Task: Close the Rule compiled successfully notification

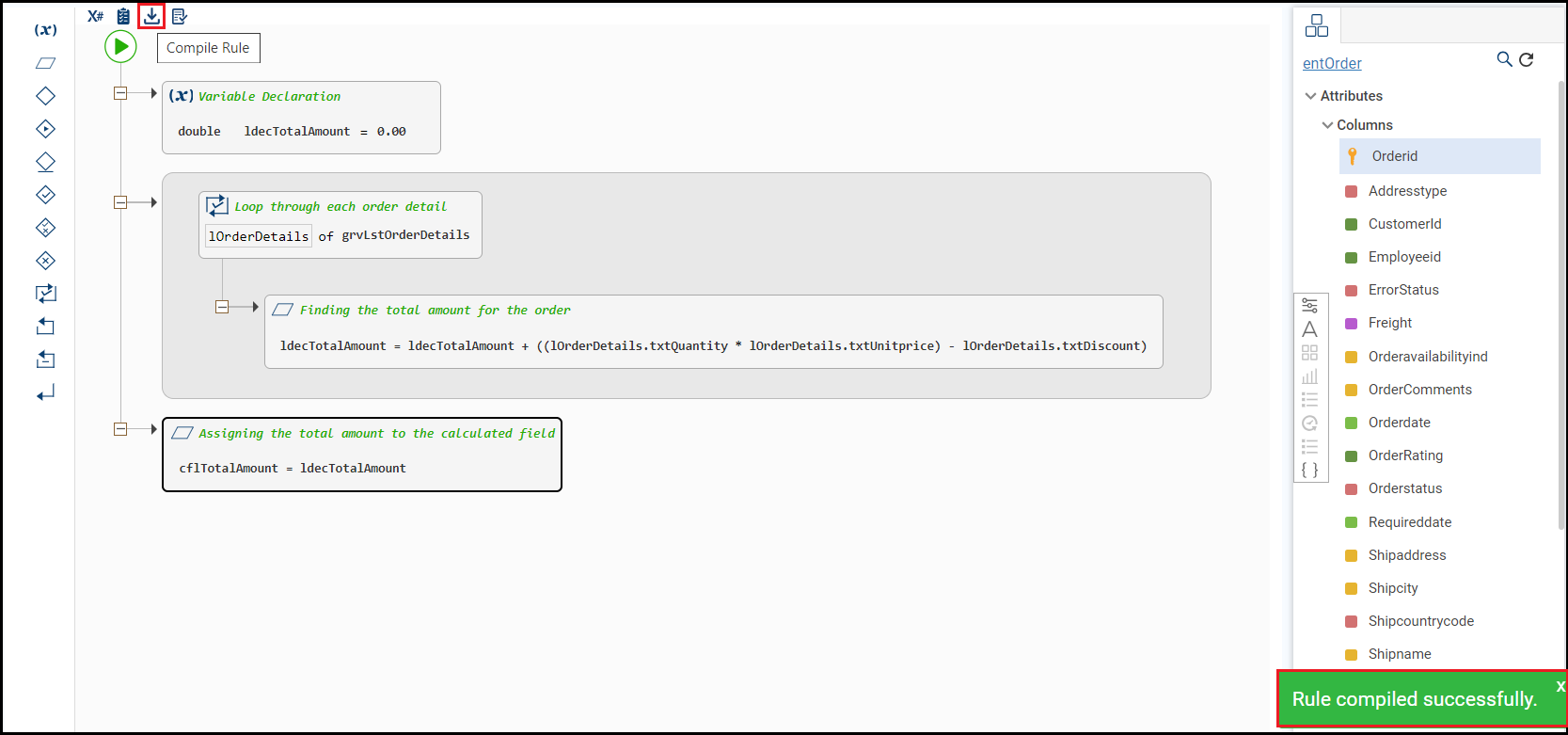Action: (1560, 686)
